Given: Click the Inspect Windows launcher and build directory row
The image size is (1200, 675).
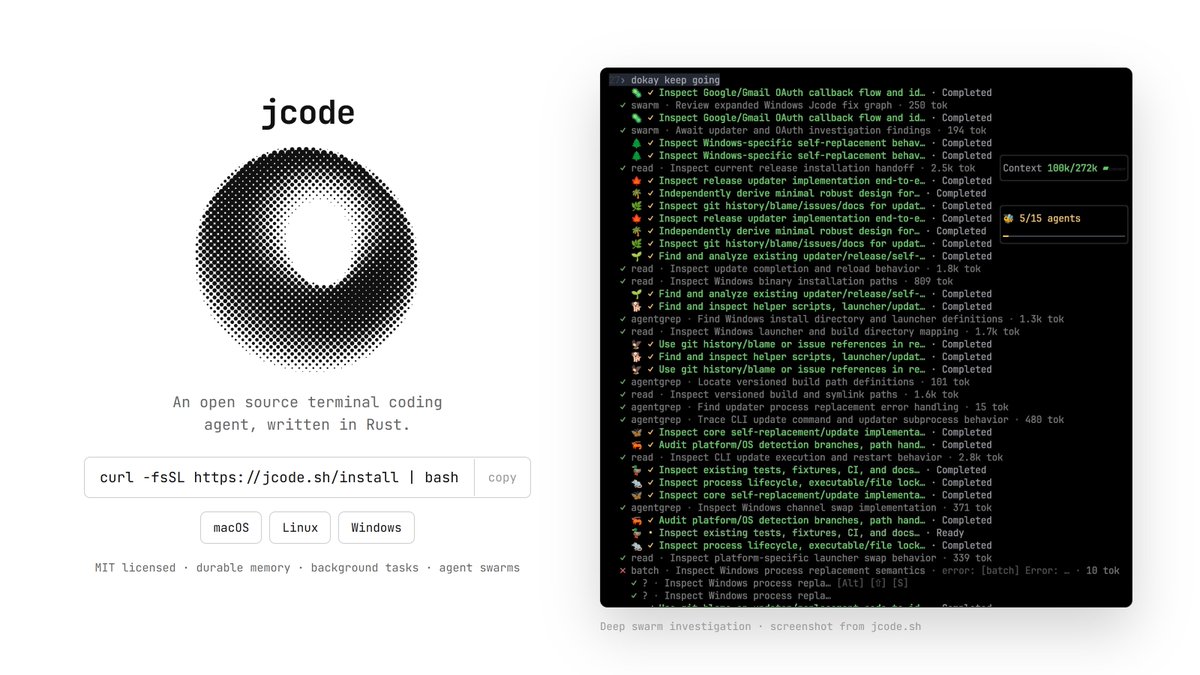Looking at the screenshot, I should [x=819, y=332].
